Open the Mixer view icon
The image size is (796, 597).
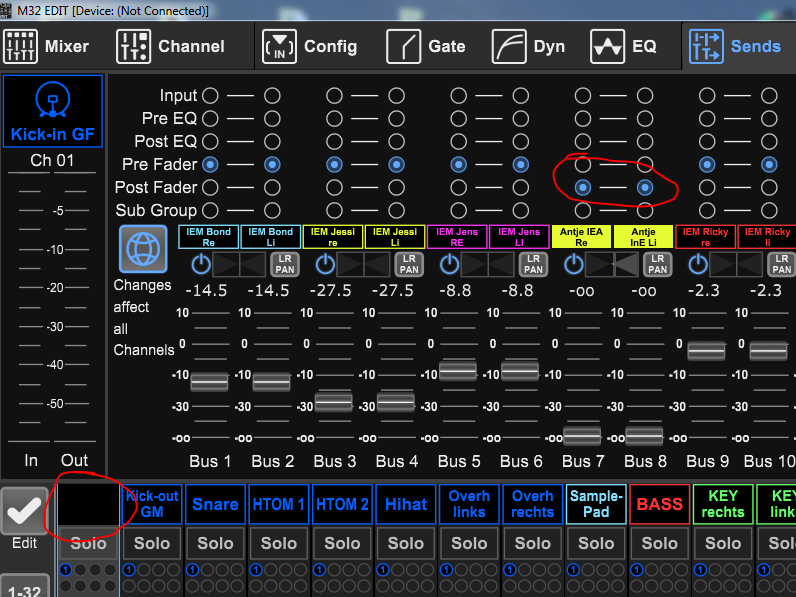(20, 46)
